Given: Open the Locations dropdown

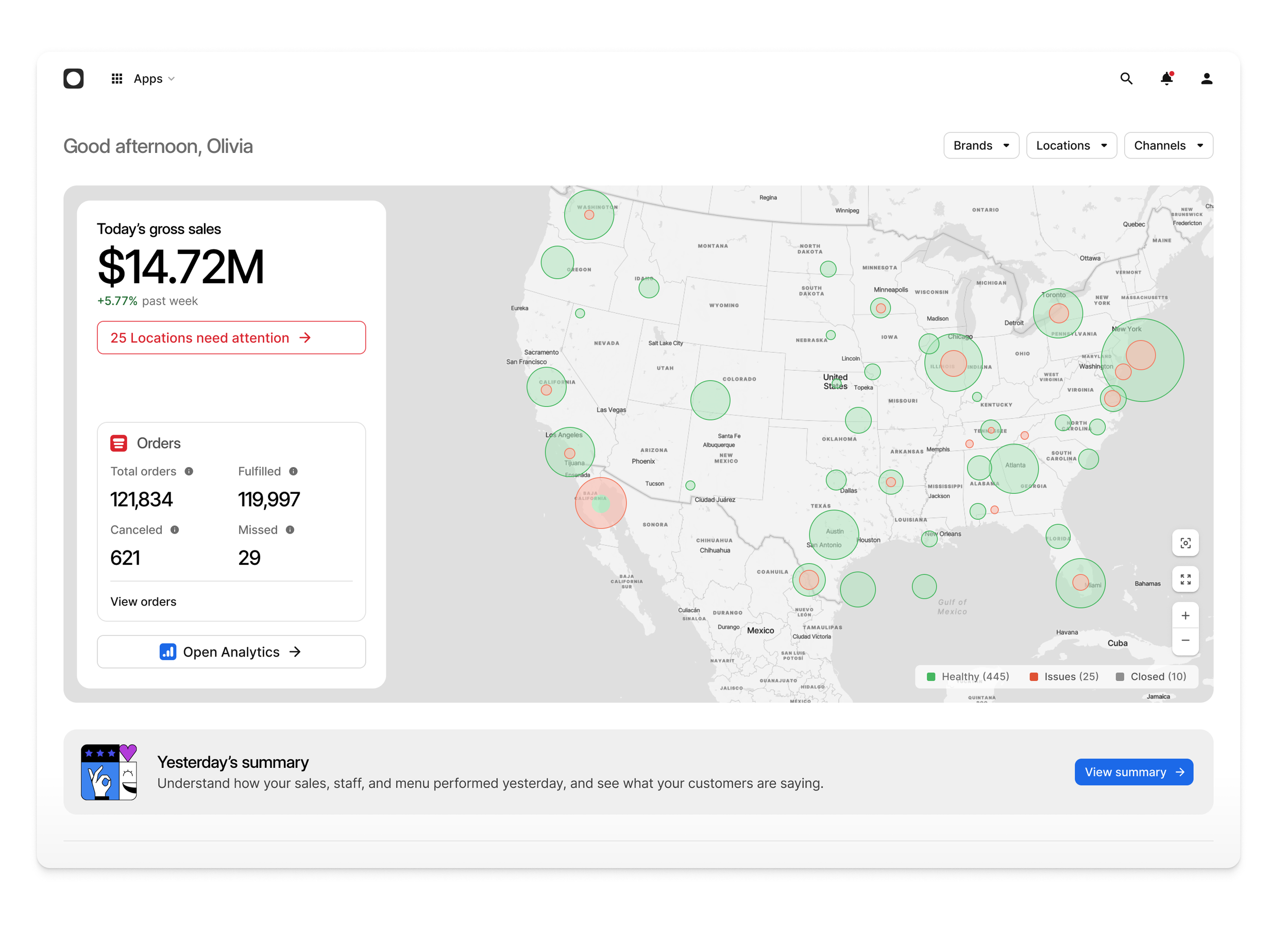Looking at the screenshot, I should pyautogui.click(x=1071, y=145).
